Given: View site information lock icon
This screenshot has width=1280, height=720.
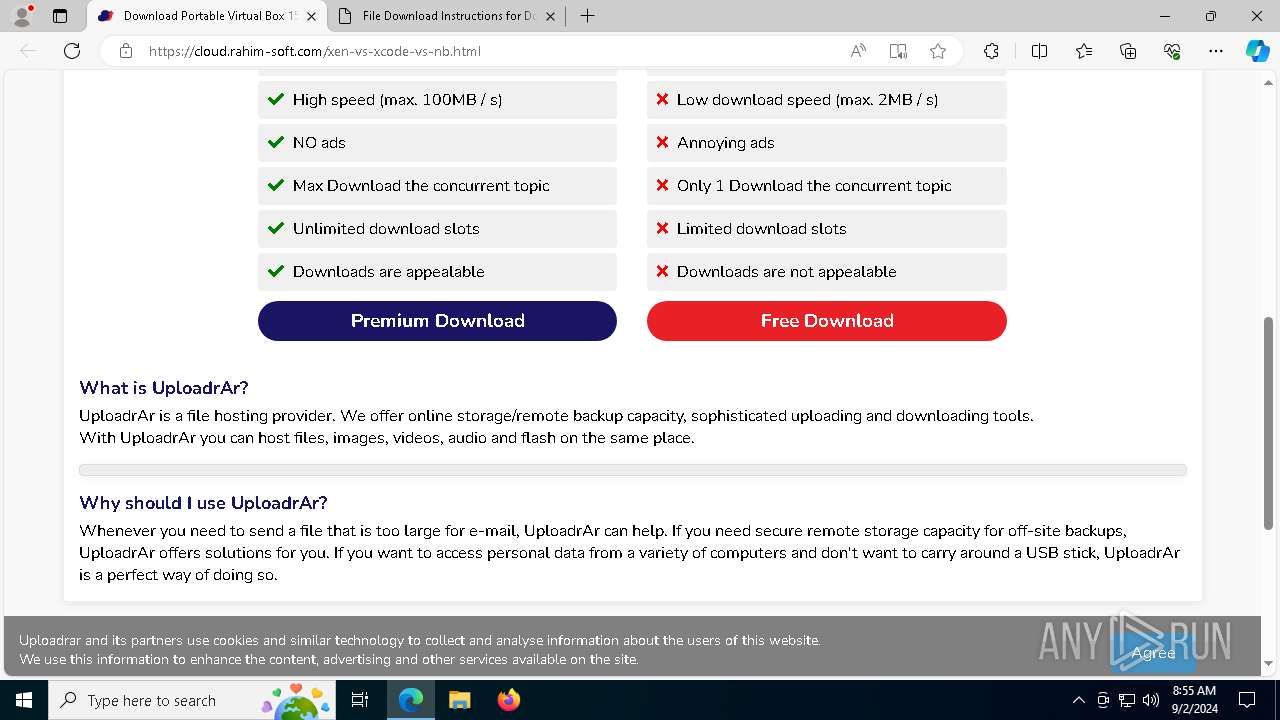Looking at the screenshot, I should click(x=125, y=51).
